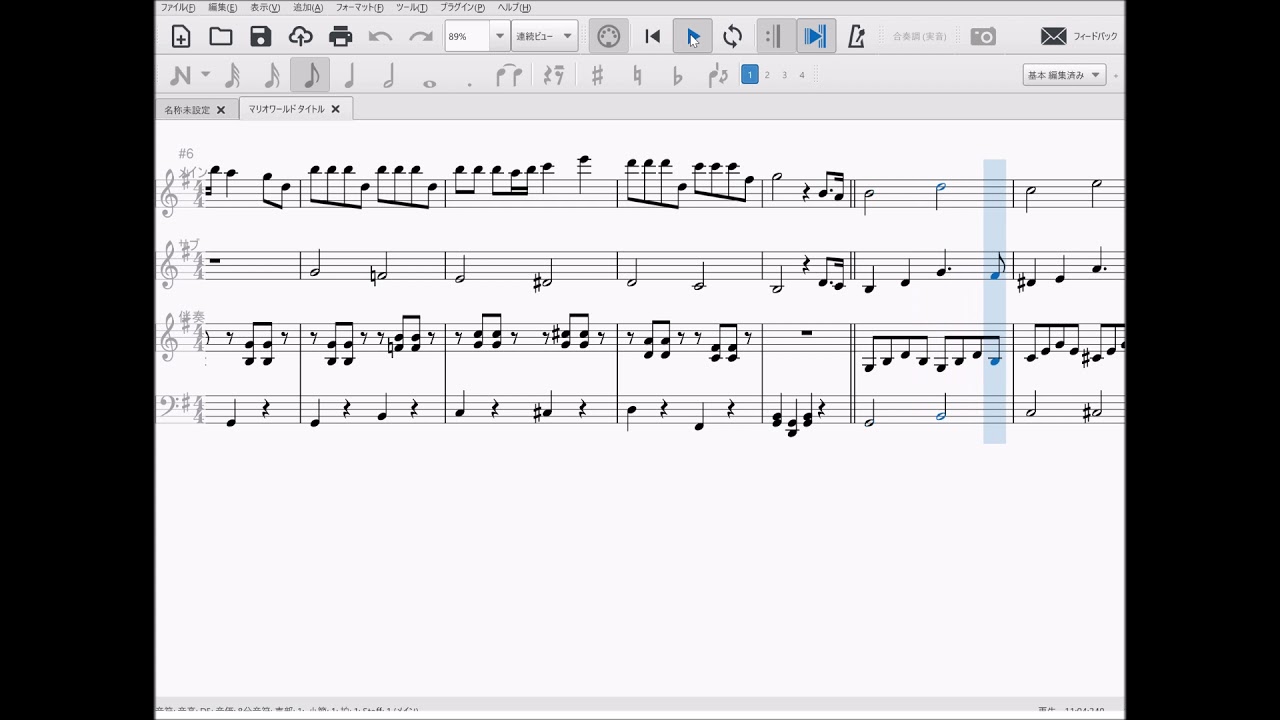The width and height of the screenshot is (1280, 720).
Task: Select voice 1
Action: (749, 74)
